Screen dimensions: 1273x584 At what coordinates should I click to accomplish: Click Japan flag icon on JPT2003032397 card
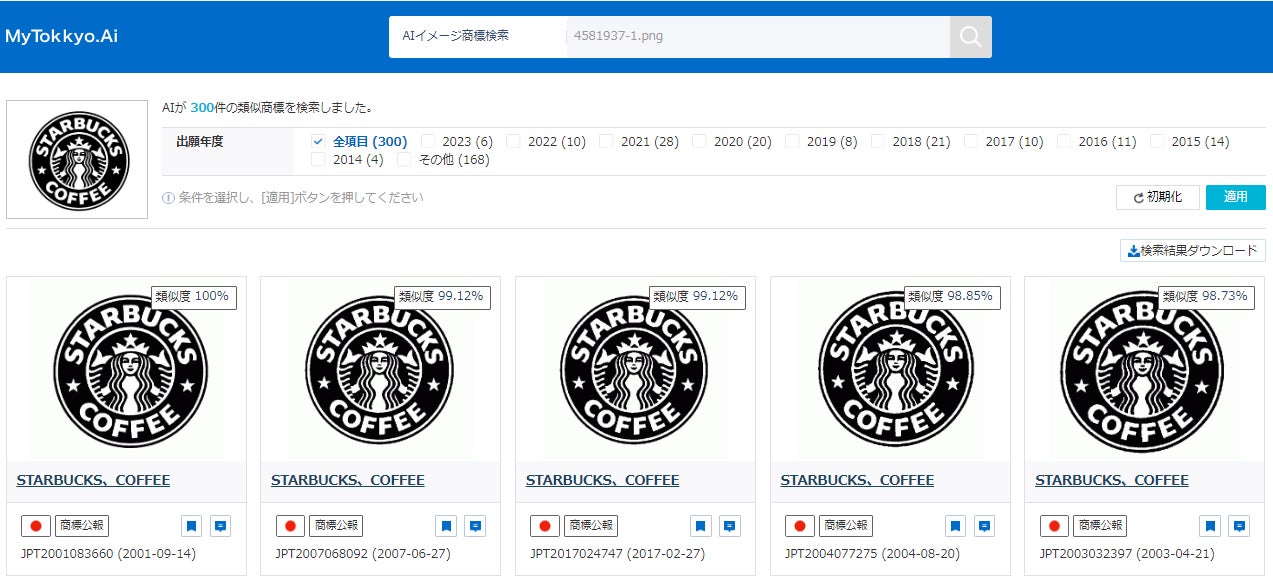[x=1054, y=525]
